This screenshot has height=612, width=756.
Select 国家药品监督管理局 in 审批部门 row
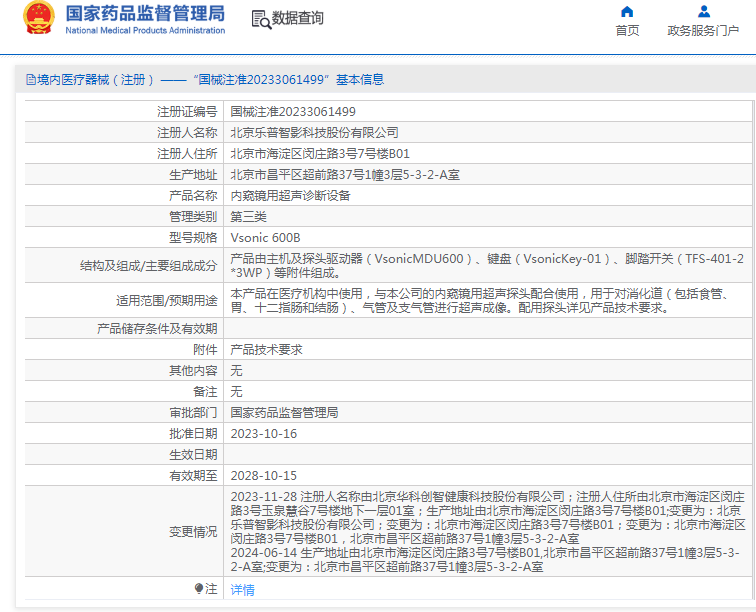pos(284,412)
